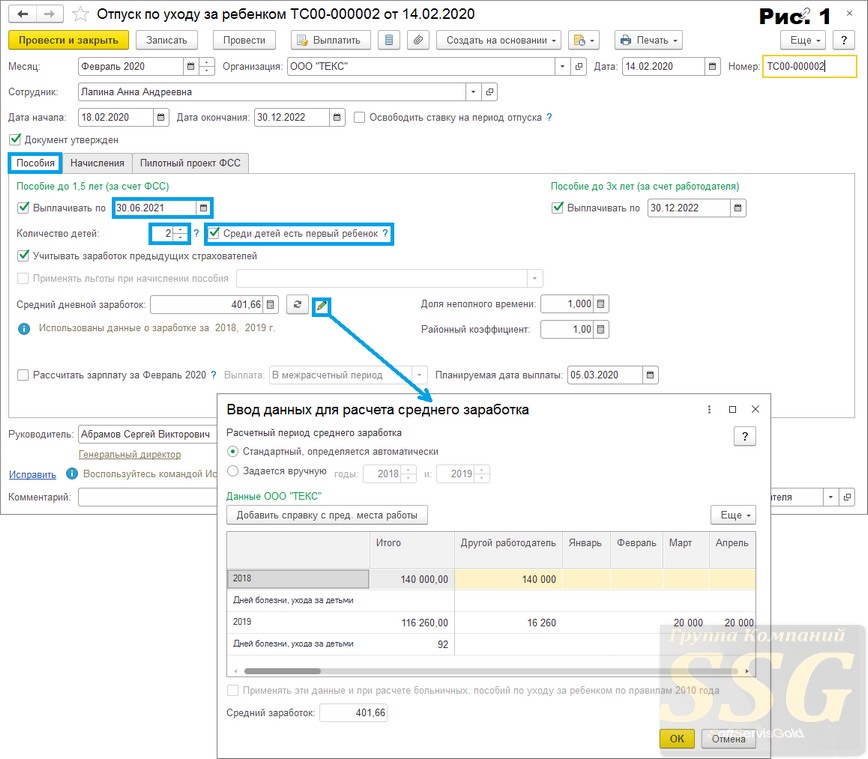Switch to the Начисления tab
This screenshot has height=759, width=868.
click(x=97, y=163)
